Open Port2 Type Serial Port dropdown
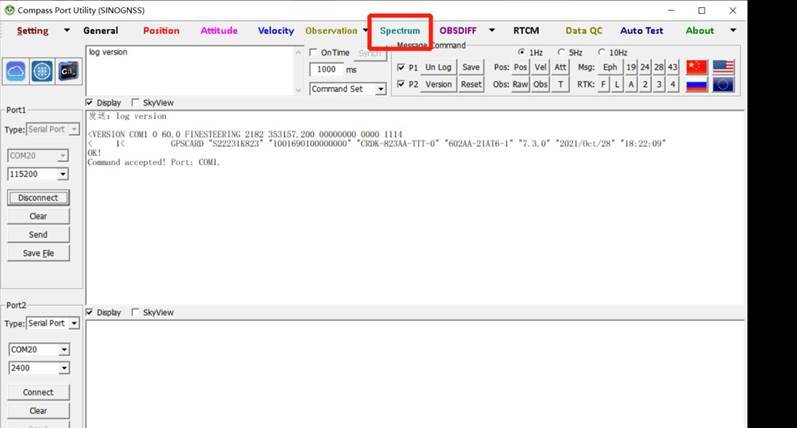The width and height of the screenshot is (797, 428). point(74,323)
